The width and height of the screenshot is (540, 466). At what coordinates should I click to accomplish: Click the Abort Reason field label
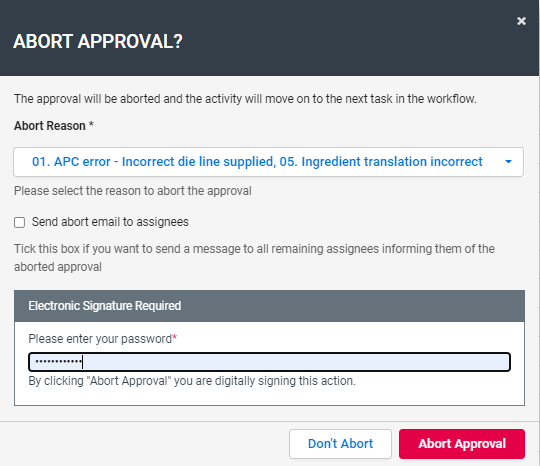pyautogui.click(x=50, y=126)
